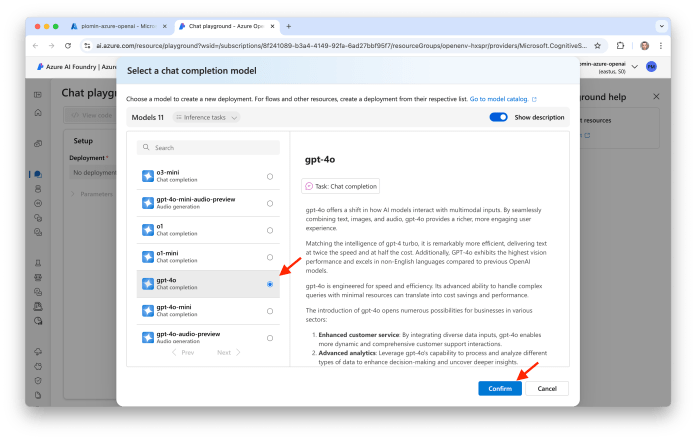Click the gpt-4o model icon
696x440 pixels.
coord(148,284)
